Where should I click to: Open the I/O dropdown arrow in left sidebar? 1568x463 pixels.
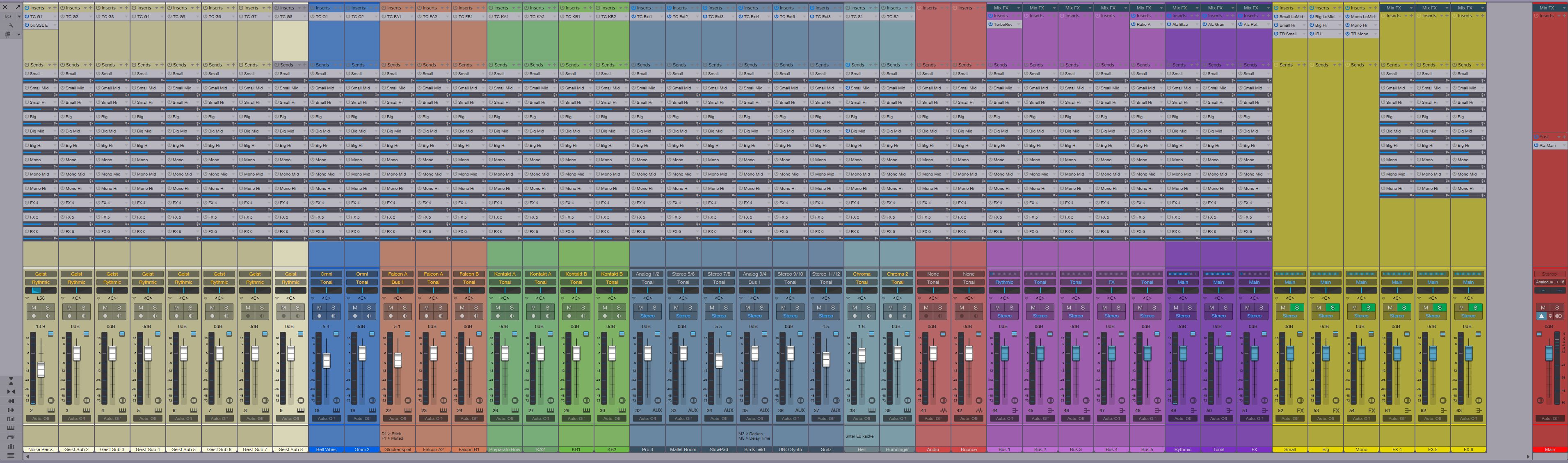point(19,16)
